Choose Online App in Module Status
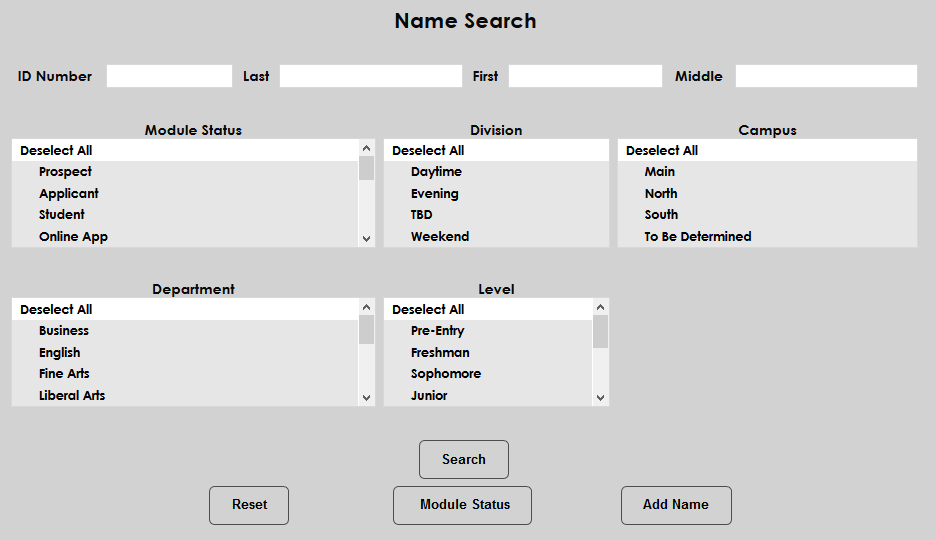This screenshot has height=540, width=936. click(74, 237)
